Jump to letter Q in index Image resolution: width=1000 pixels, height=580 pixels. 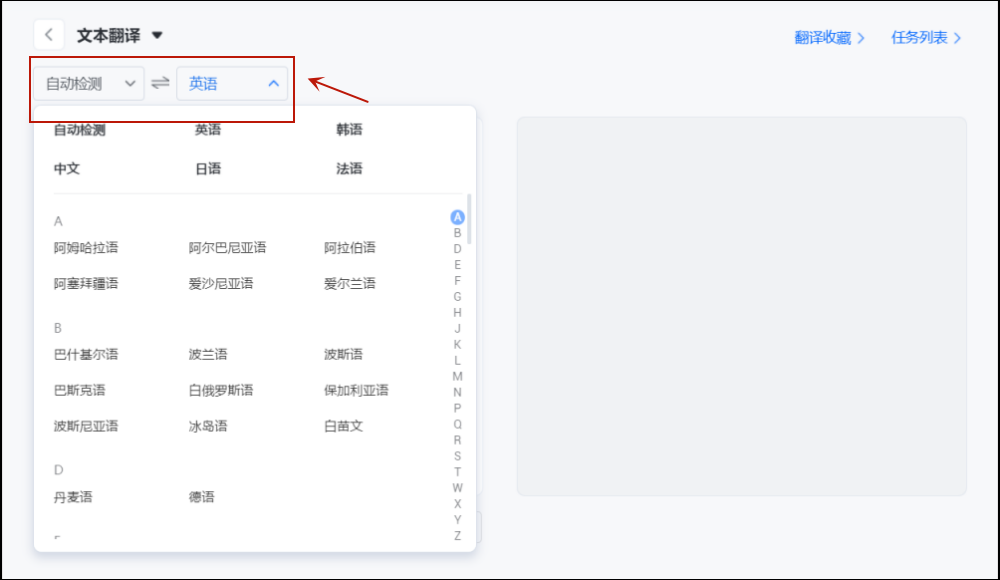coord(457,424)
